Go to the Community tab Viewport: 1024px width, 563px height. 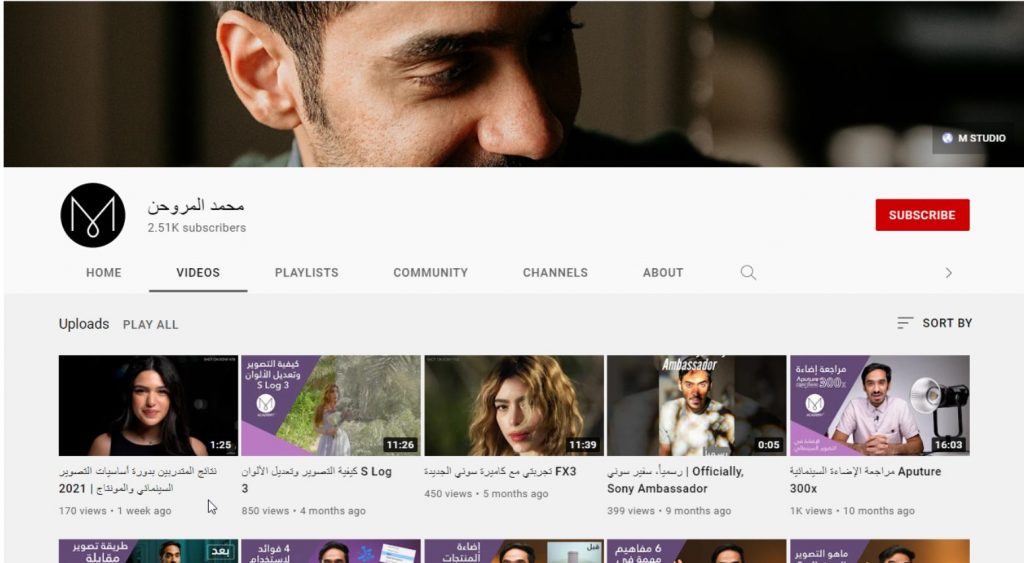pyautogui.click(x=430, y=272)
